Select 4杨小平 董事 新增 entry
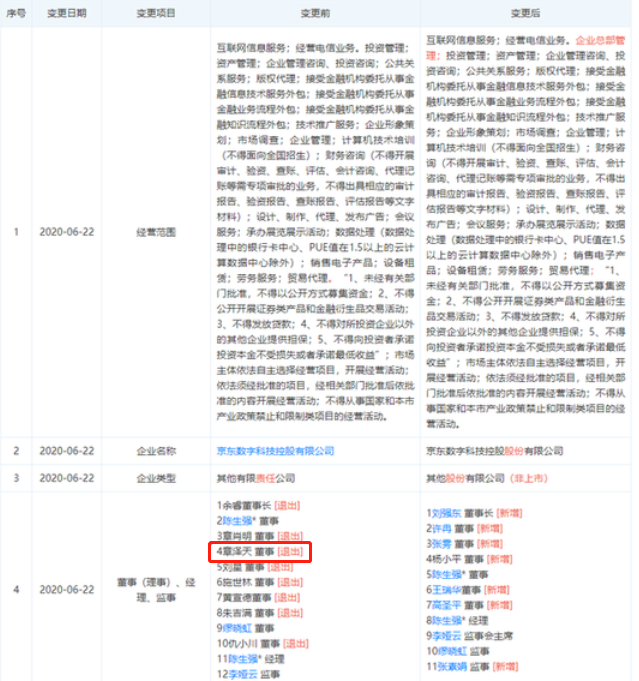The height and width of the screenshot is (681, 639). coord(469,559)
